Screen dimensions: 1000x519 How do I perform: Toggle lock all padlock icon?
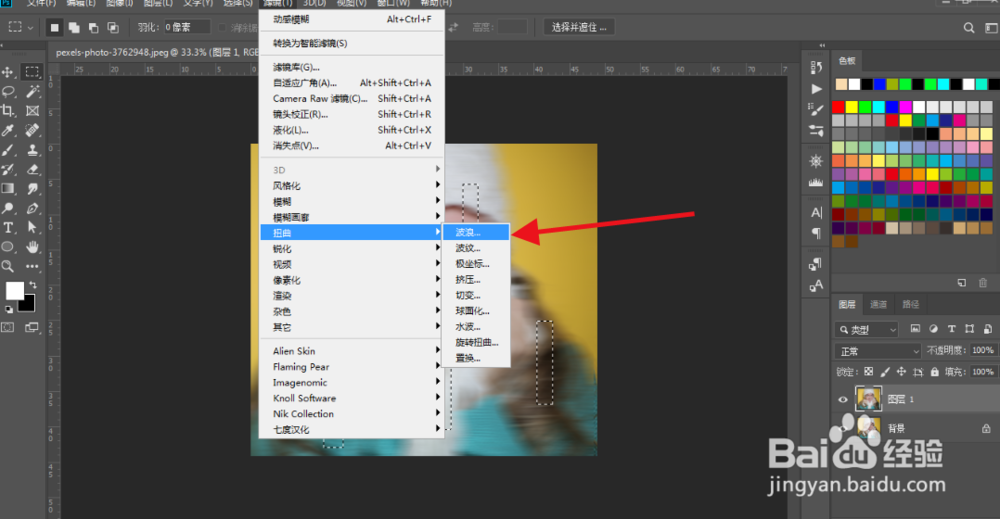point(934,372)
